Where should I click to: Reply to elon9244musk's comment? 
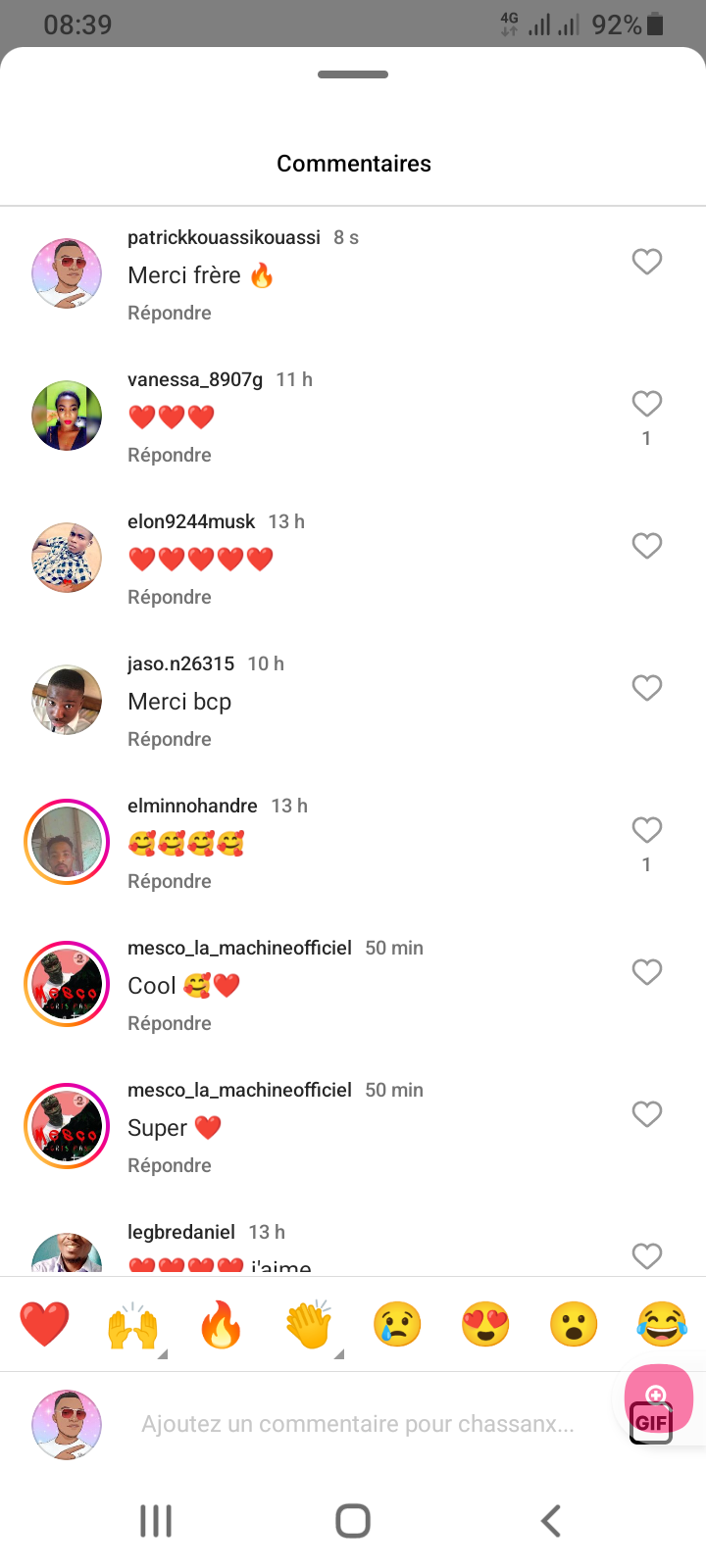tap(170, 597)
